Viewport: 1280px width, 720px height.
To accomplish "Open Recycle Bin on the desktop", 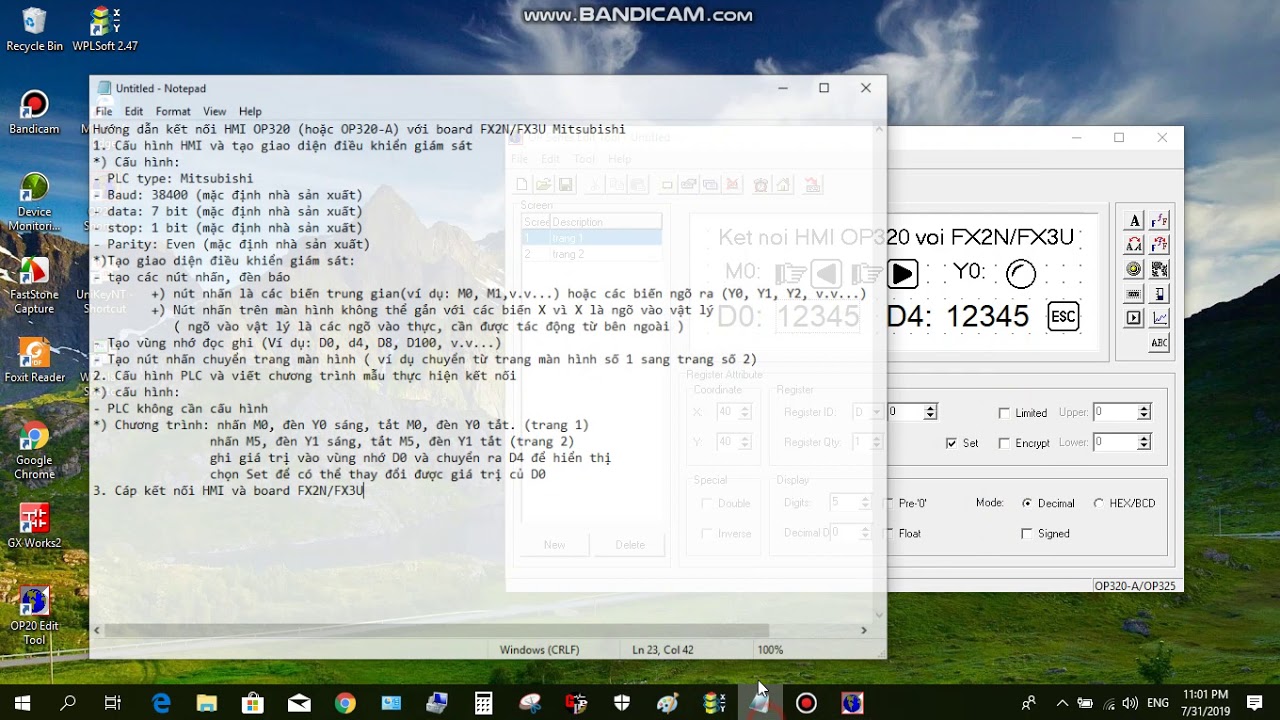I will [x=34, y=29].
